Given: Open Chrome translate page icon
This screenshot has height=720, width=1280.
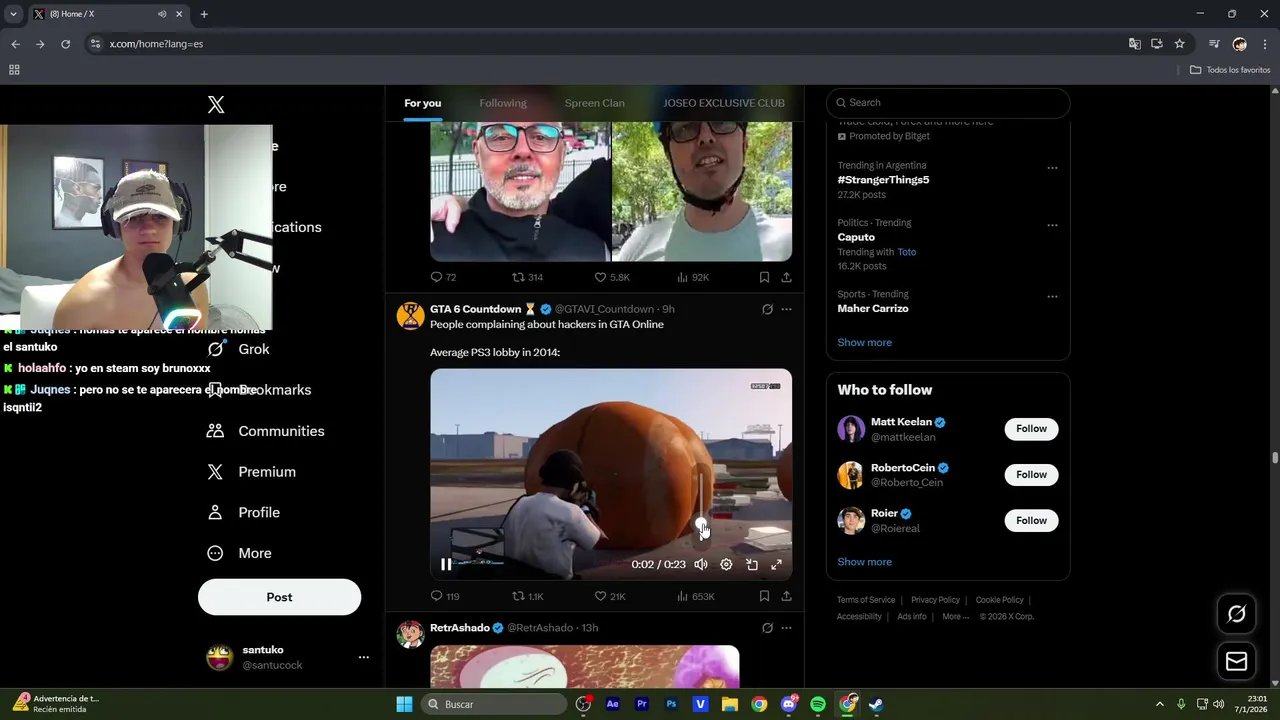Looking at the screenshot, I should (x=1134, y=44).
